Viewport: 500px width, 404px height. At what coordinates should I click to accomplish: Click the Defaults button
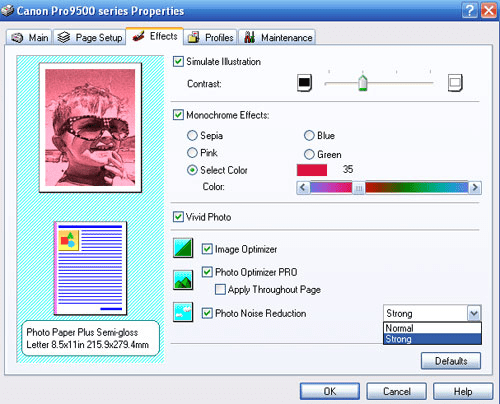[x=451, y=361]
